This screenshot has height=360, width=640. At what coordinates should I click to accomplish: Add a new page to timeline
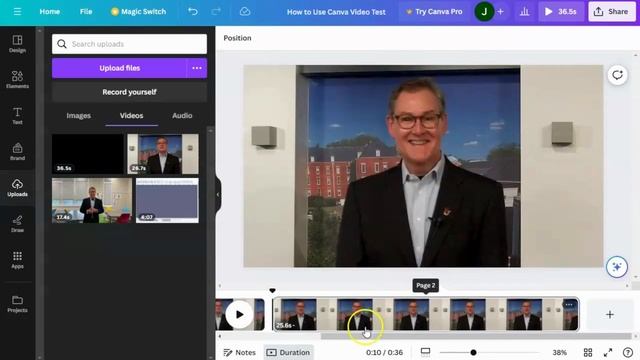[x=610, y=314]
